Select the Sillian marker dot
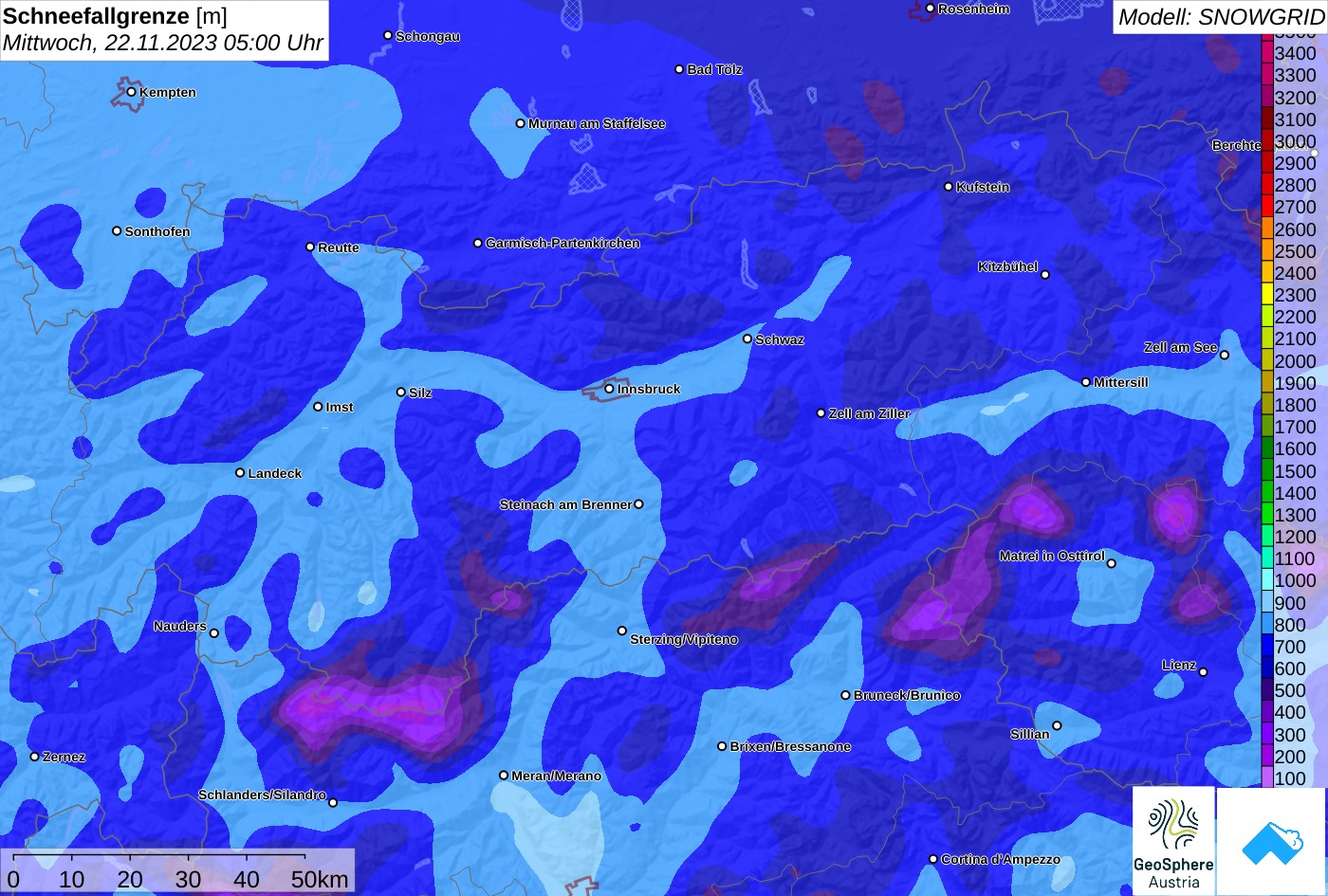This screenshot has width=1328, height=896. pyautogui.click(x=1057, y=726)
